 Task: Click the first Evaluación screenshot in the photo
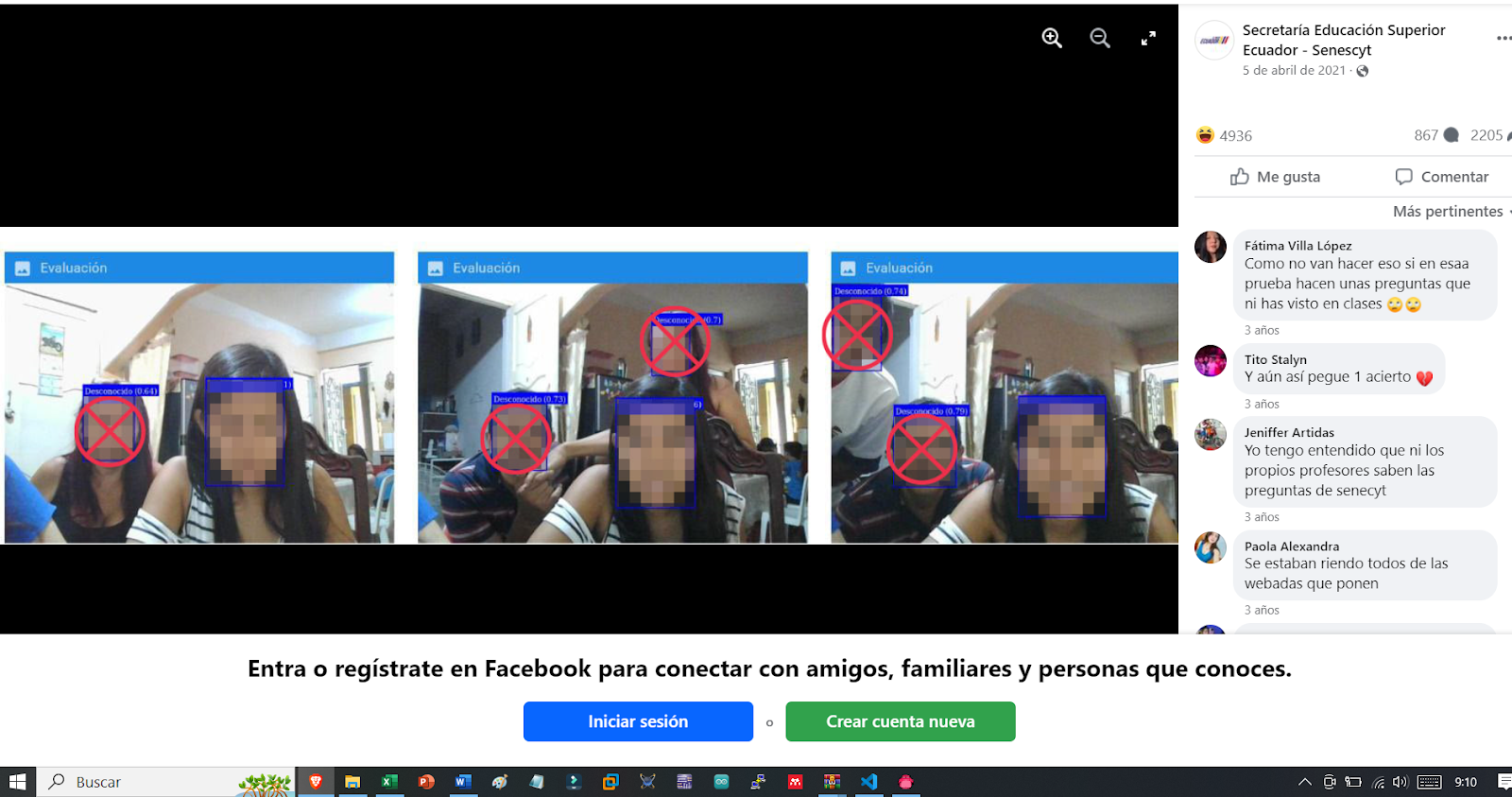tap(199, 397)
